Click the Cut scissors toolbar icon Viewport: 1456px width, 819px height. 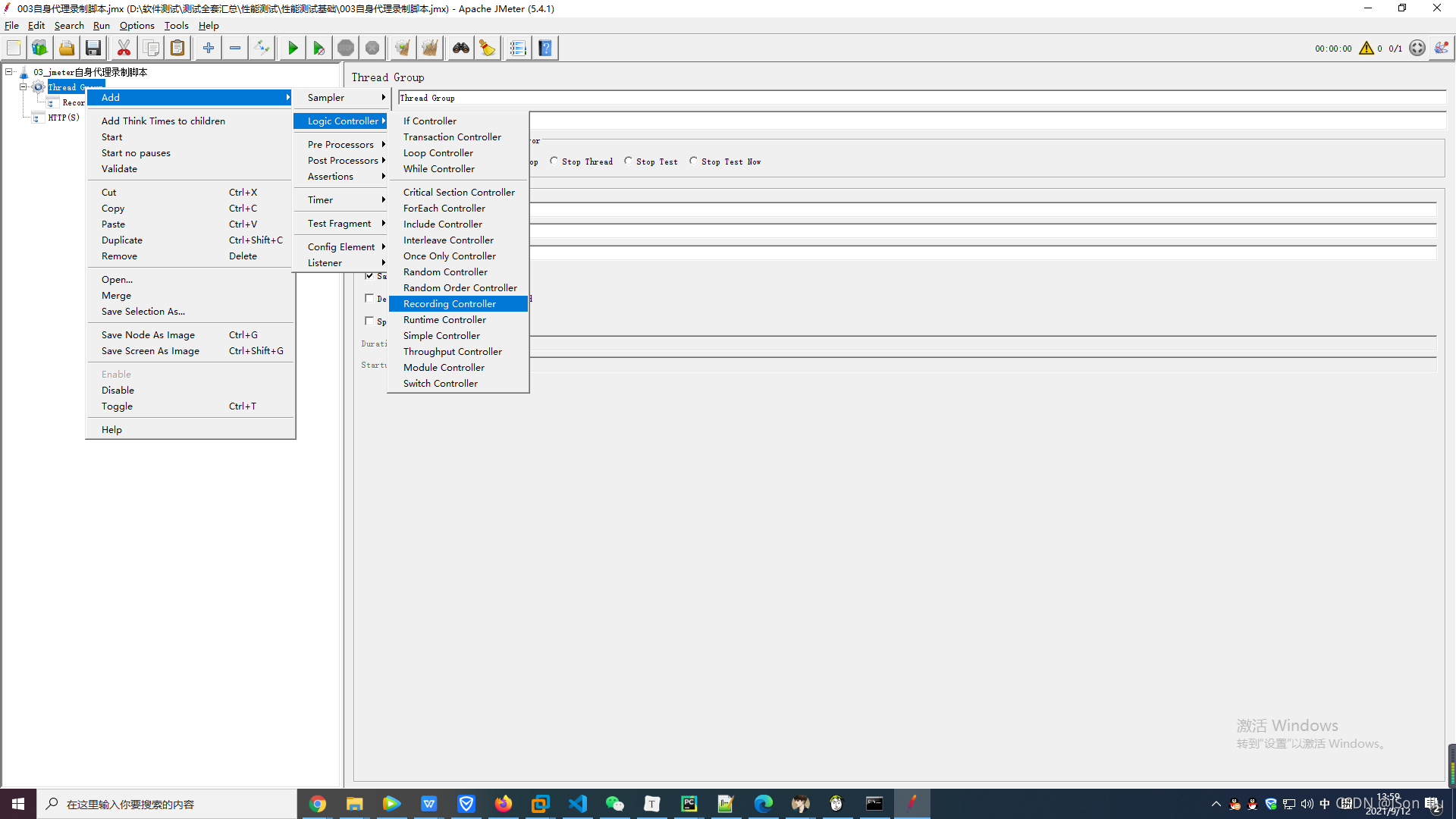pyautogui.click(x=124, y=49)
